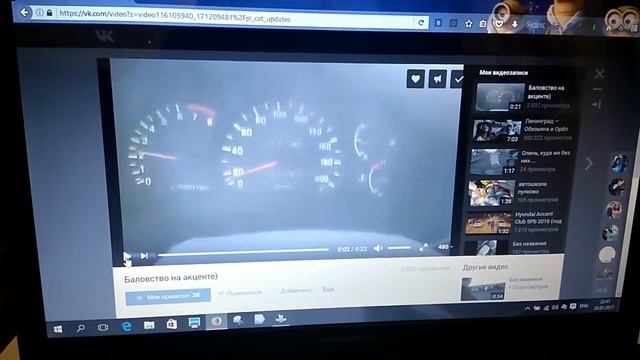
Task: Open the 480 quality dropdown
Action: coord(444,247)
